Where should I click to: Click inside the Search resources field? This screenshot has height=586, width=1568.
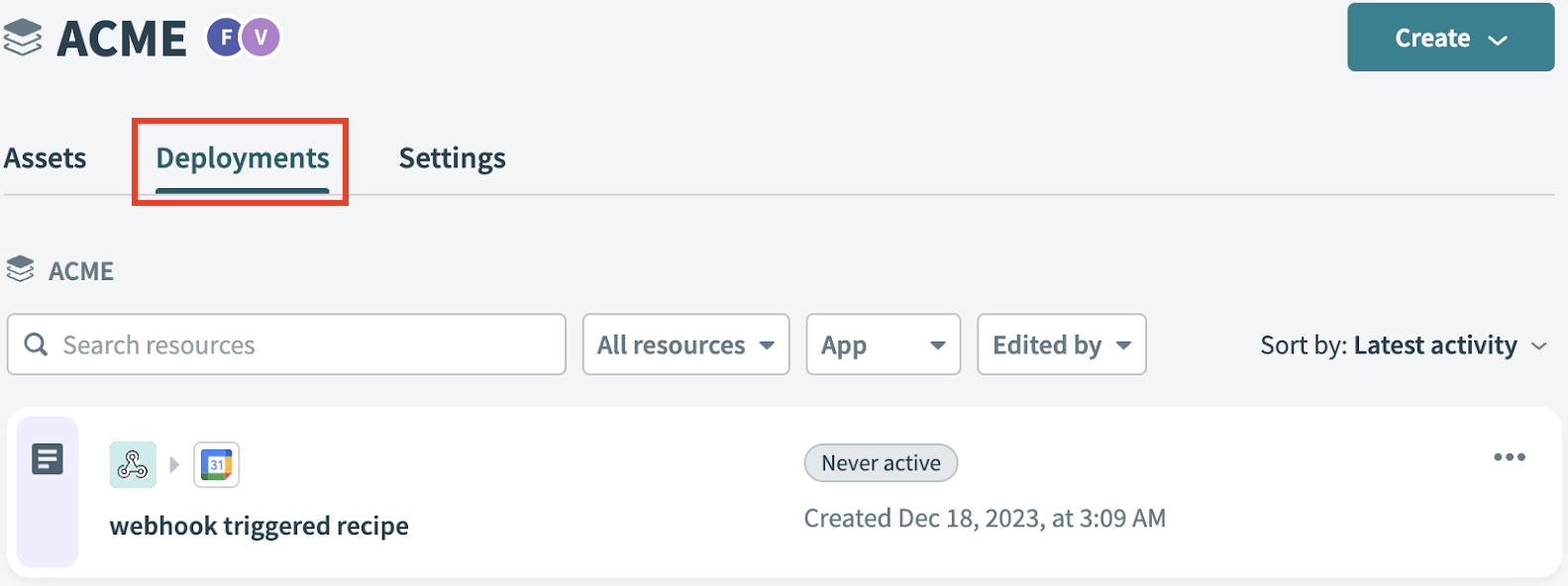coord(287,344)
